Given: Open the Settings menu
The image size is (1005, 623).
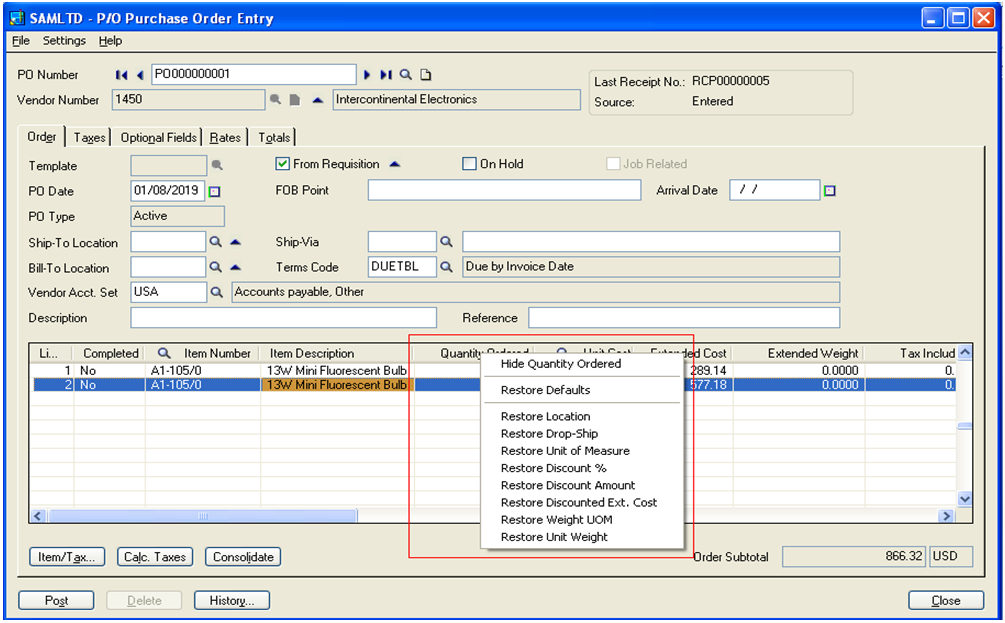Looking at the screenshot, I should pyautogui.click(x=64, y=40).
